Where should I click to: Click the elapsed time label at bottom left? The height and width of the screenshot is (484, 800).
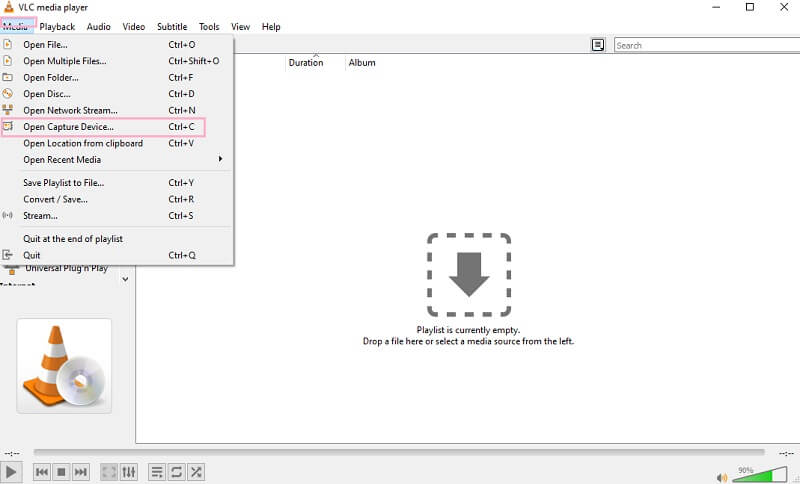point(12,453)
